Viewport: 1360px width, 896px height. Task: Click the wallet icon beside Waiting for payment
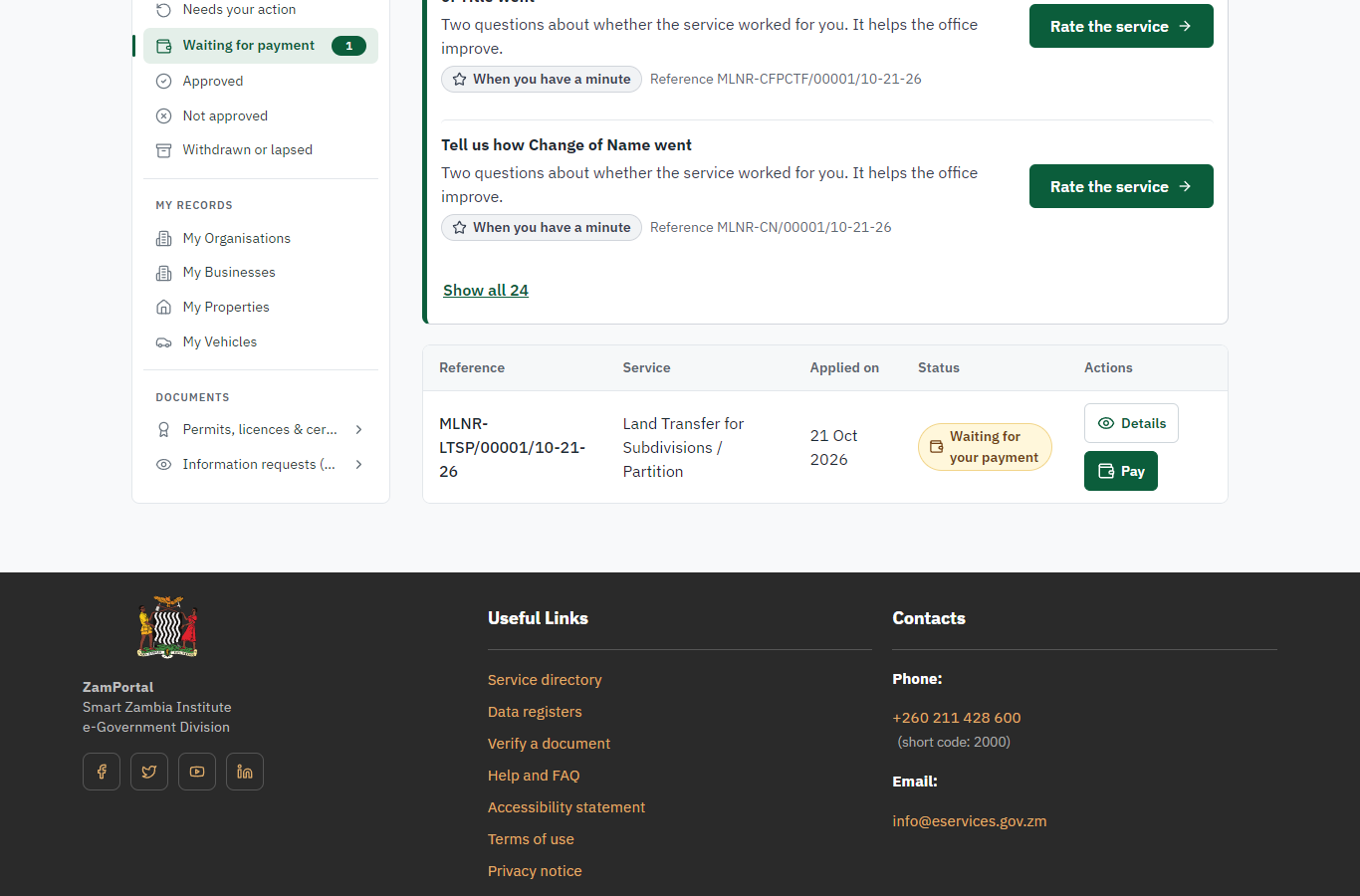point(164,46)
